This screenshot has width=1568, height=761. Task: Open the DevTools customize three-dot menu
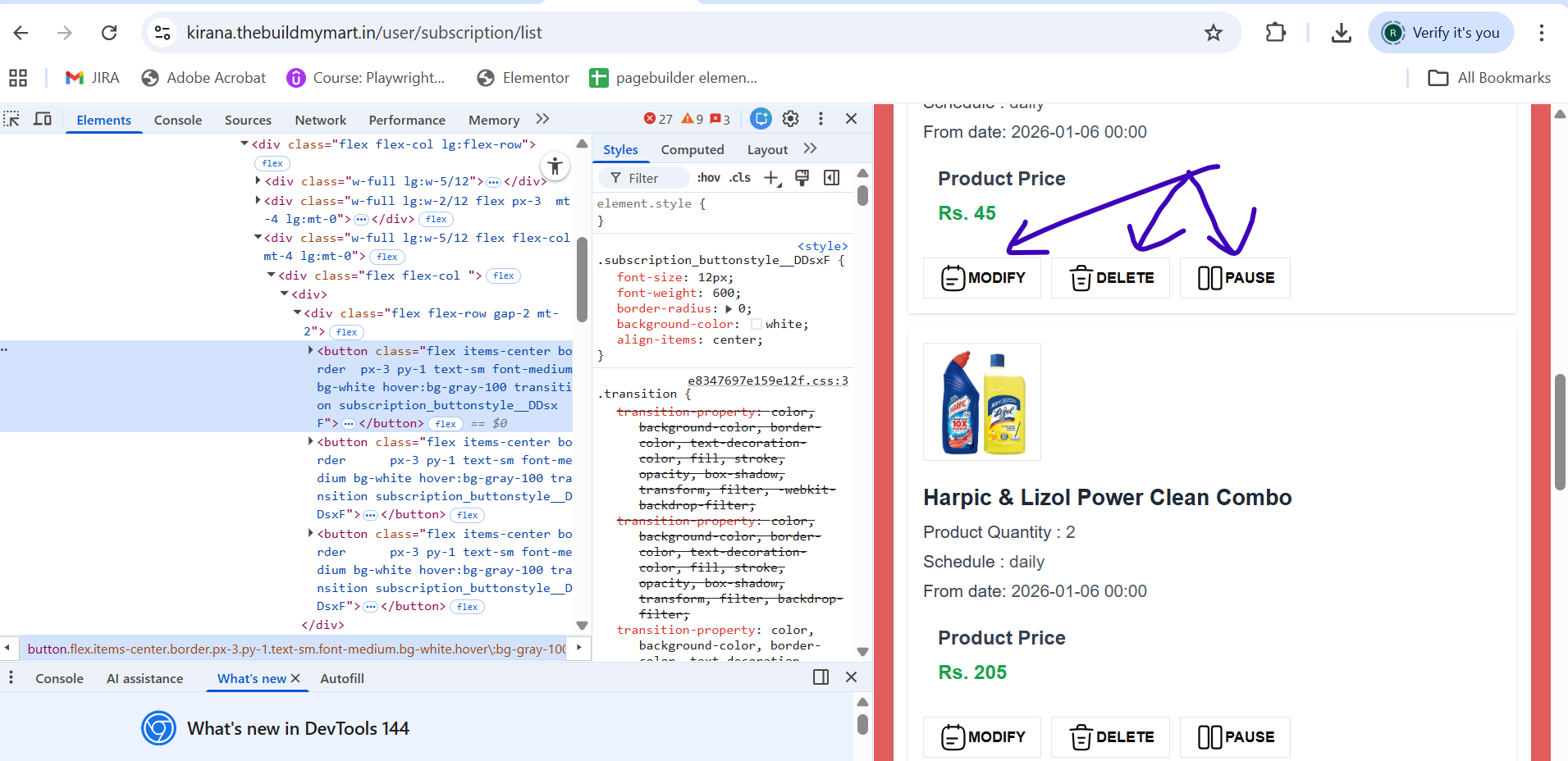tap(821, 119)
